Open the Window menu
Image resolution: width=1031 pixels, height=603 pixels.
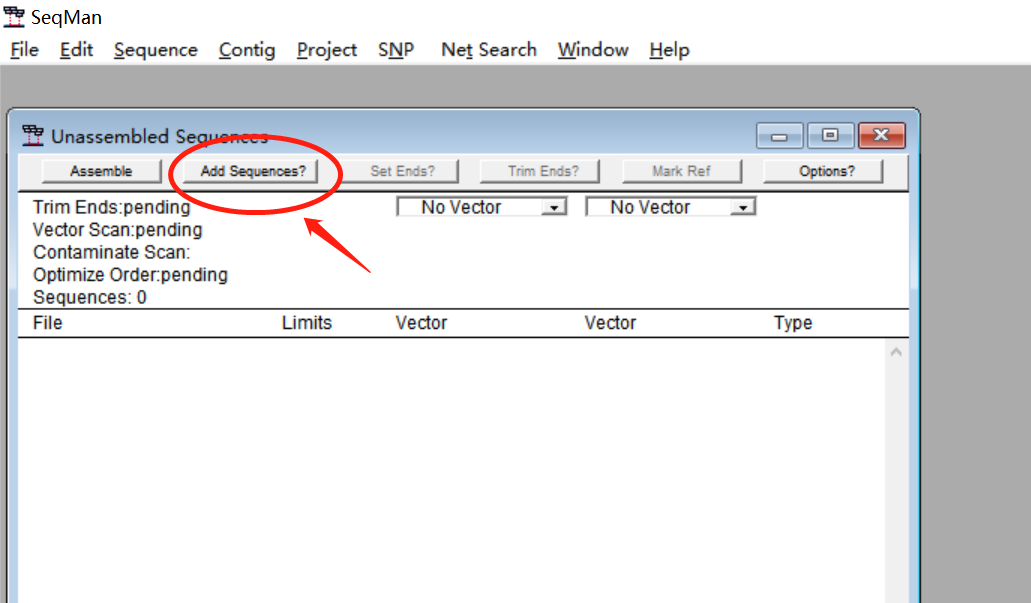tap(592, 50)
